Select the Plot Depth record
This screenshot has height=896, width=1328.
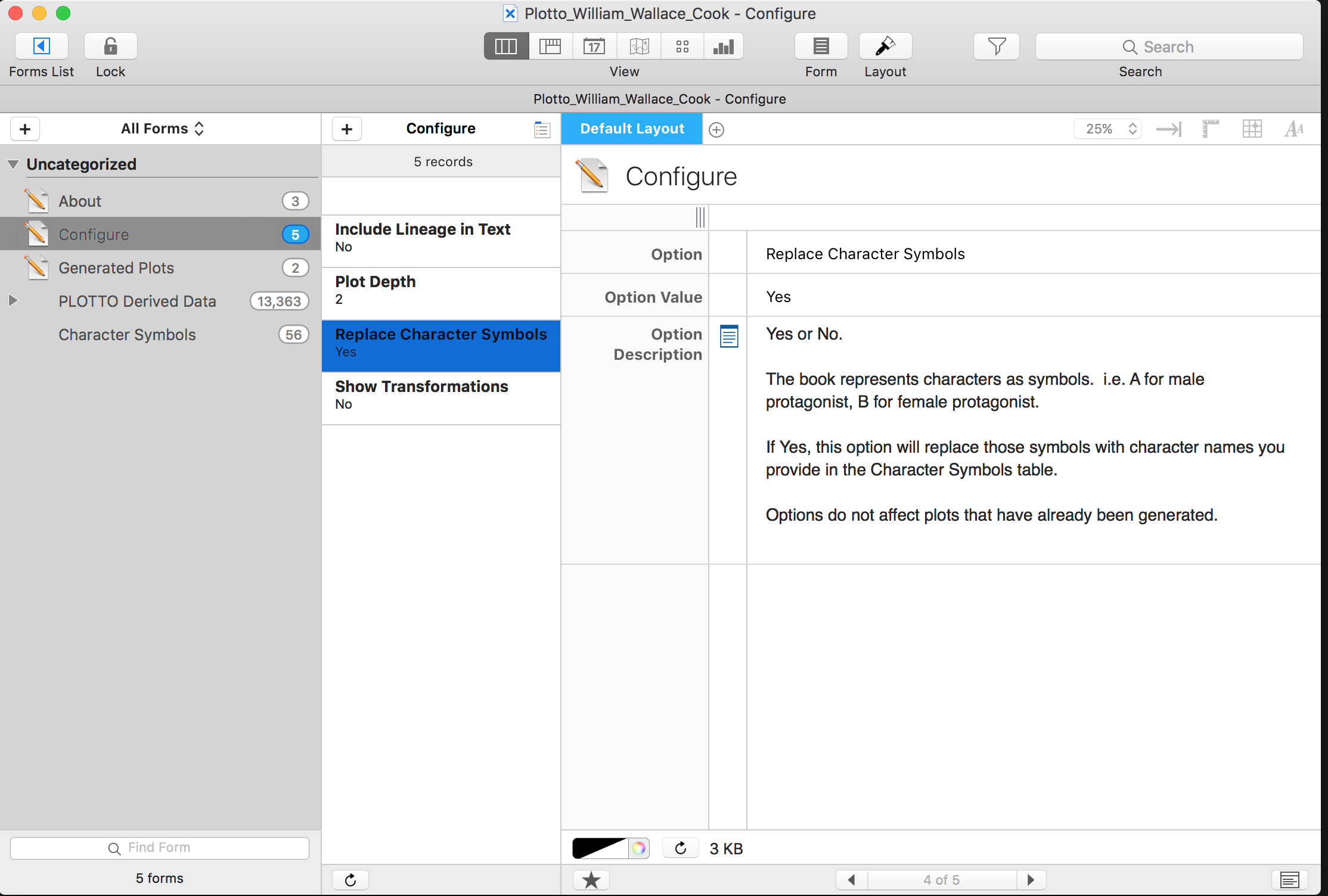point(441,294)
